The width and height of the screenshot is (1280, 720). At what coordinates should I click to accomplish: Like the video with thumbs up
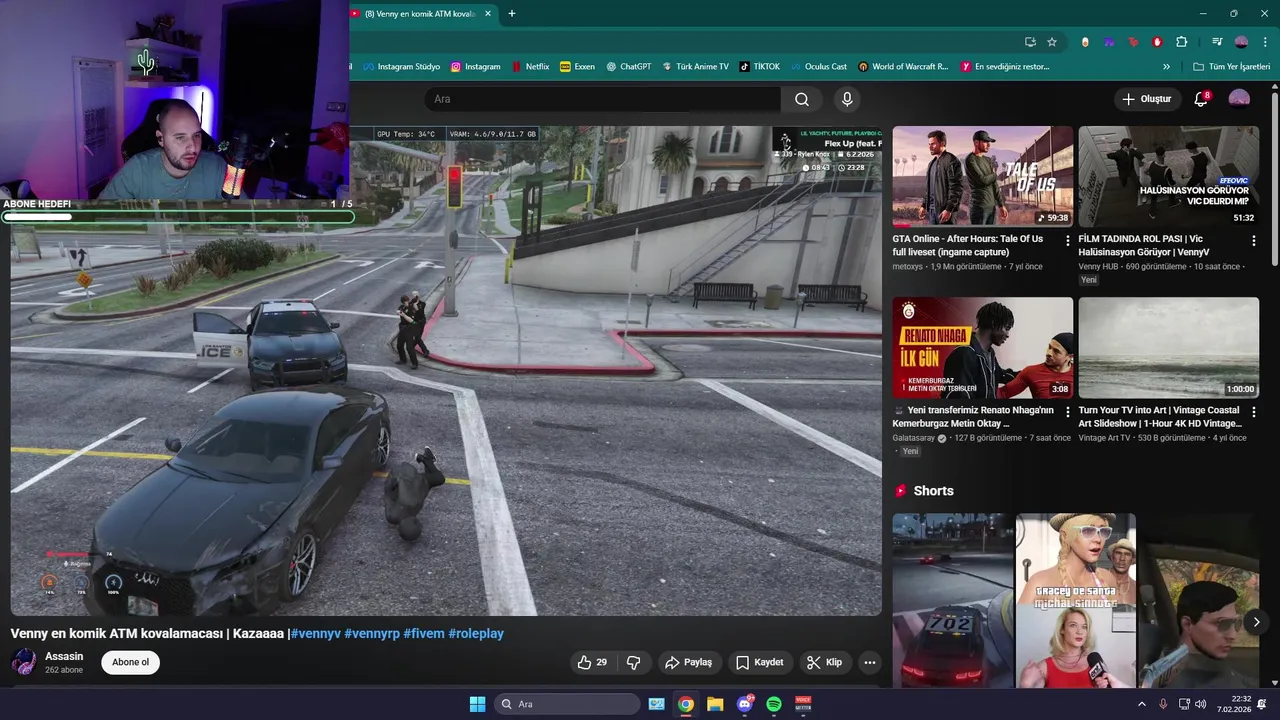(x=592, y=662)
